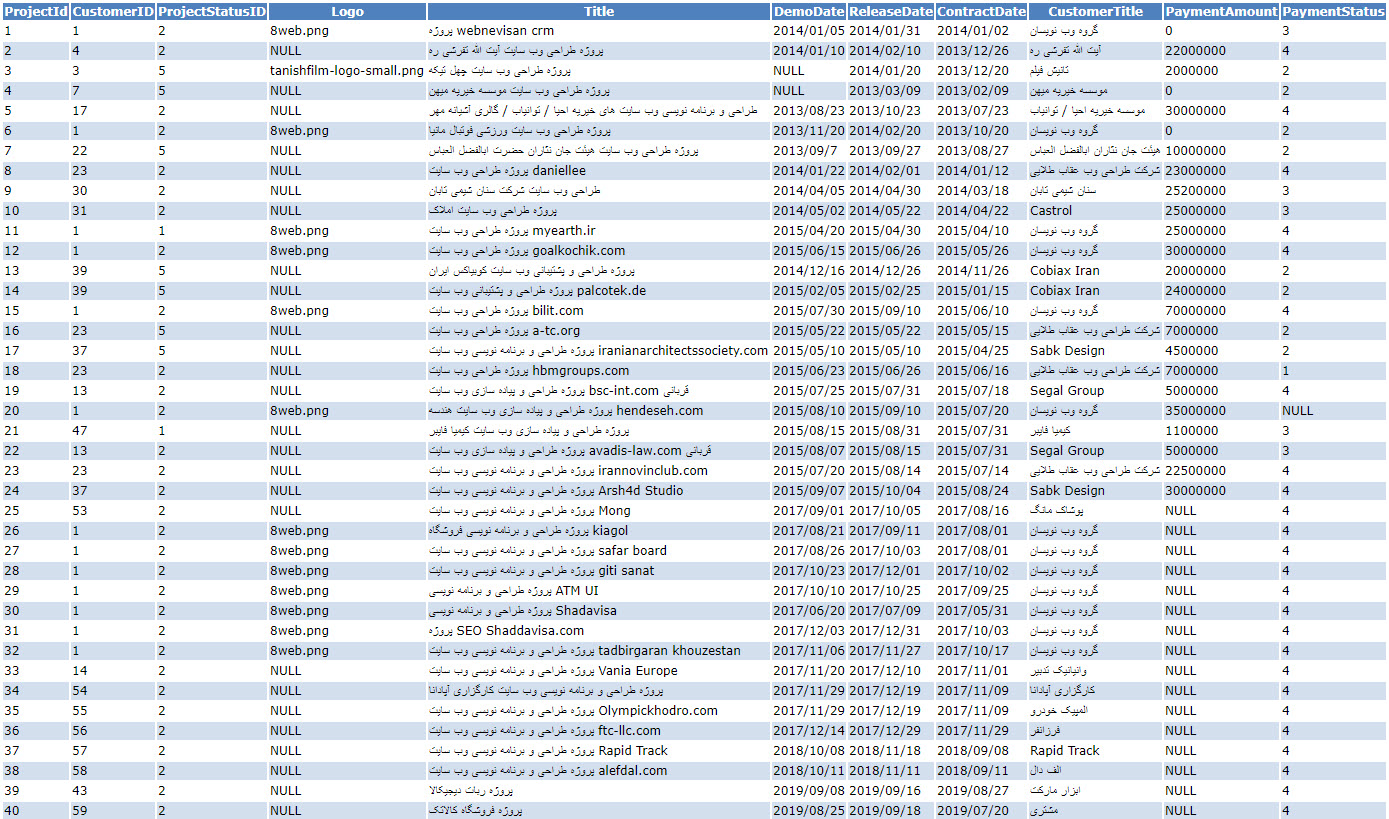The width and height of the screenshot is (1389, 819).
Task: Select the Castrol customer title cell
Action: point(1051,211)
